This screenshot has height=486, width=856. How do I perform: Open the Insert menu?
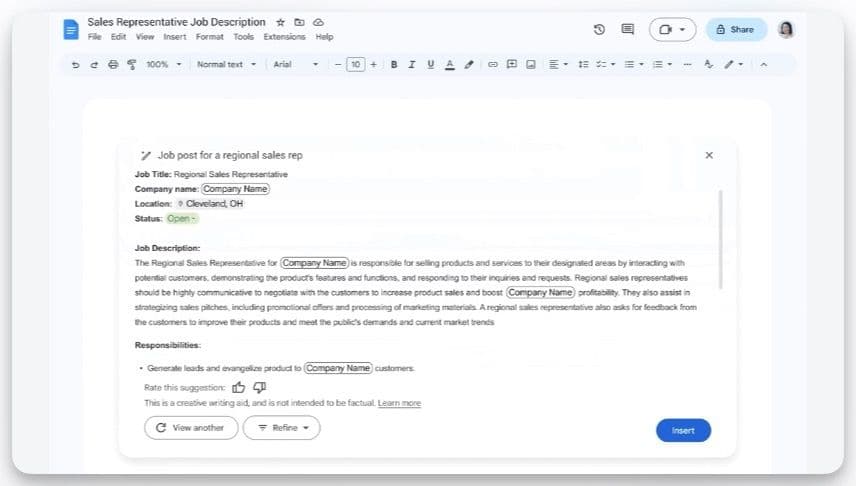click(175, 37)
